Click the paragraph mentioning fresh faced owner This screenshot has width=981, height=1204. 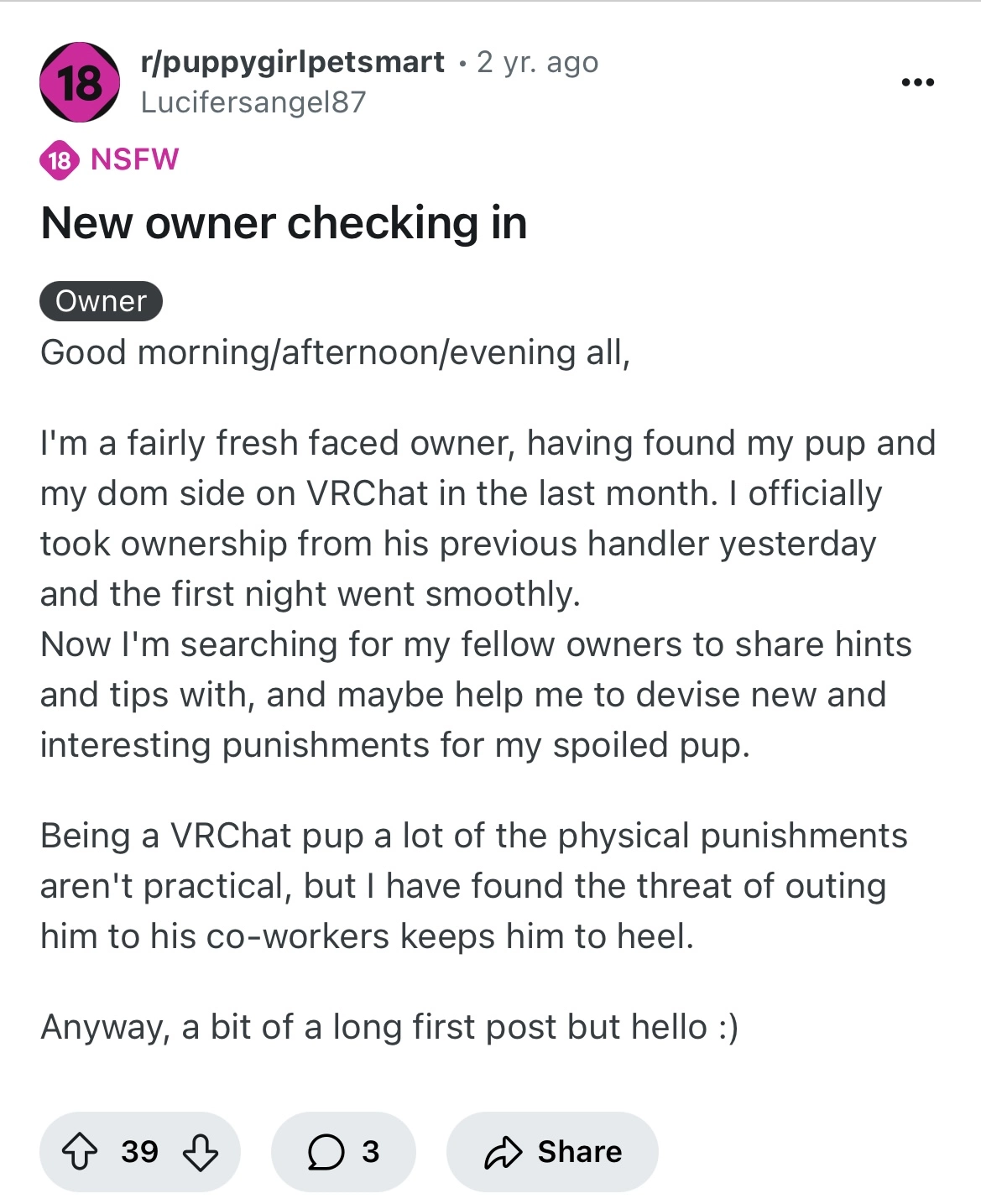click(x=488, y=594)
